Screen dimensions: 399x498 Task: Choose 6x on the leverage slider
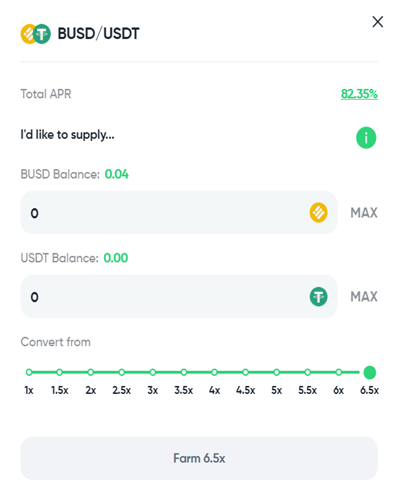pyautogui.click(x=338, y=372)
